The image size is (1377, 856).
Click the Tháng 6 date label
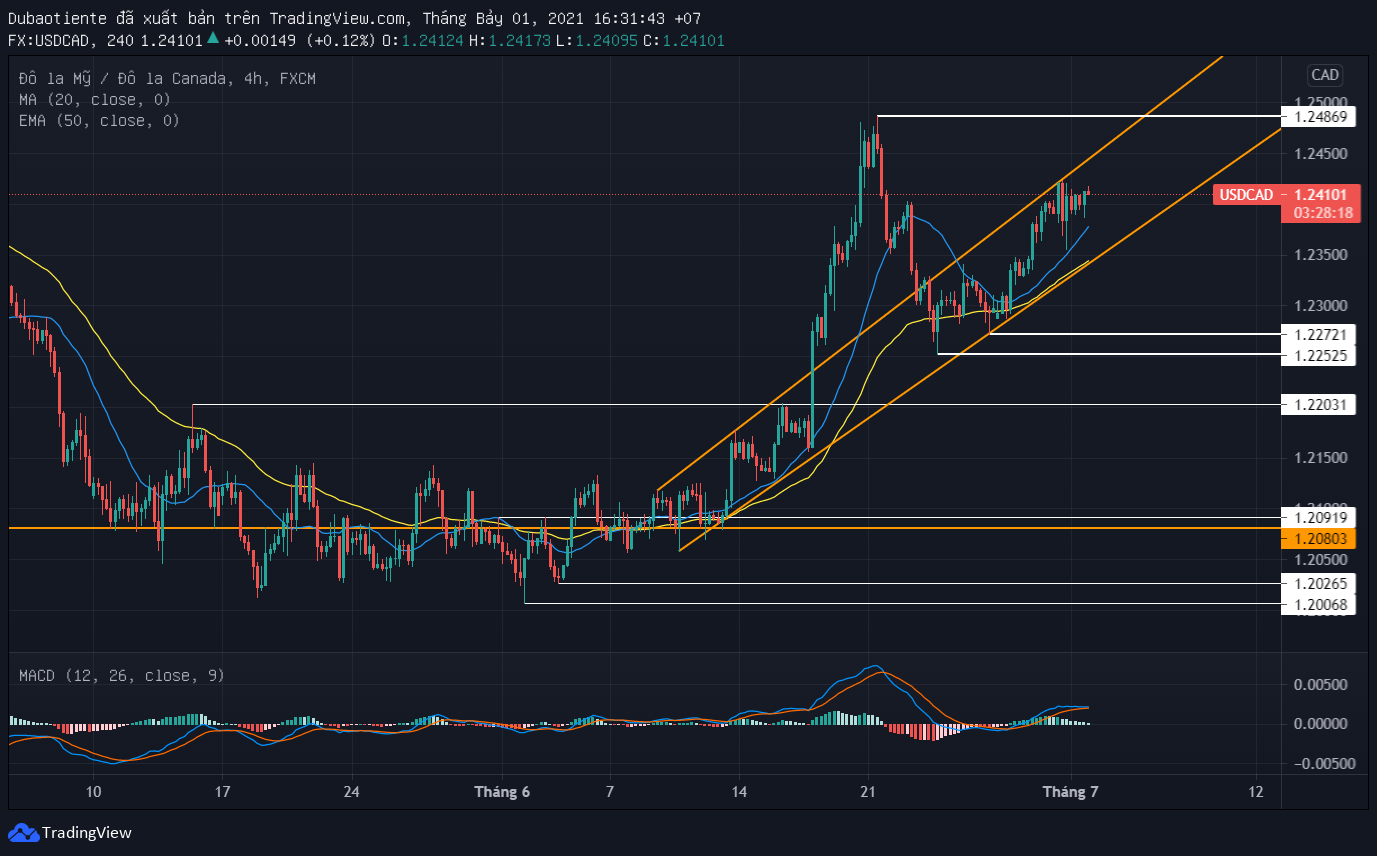tap(502, 792)
